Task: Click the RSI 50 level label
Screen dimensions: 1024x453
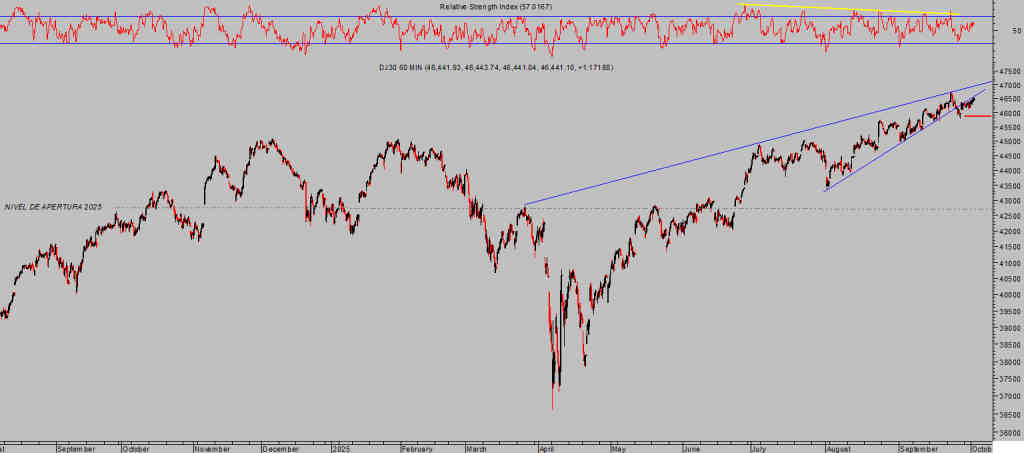Action: [x=1016, y=31]
